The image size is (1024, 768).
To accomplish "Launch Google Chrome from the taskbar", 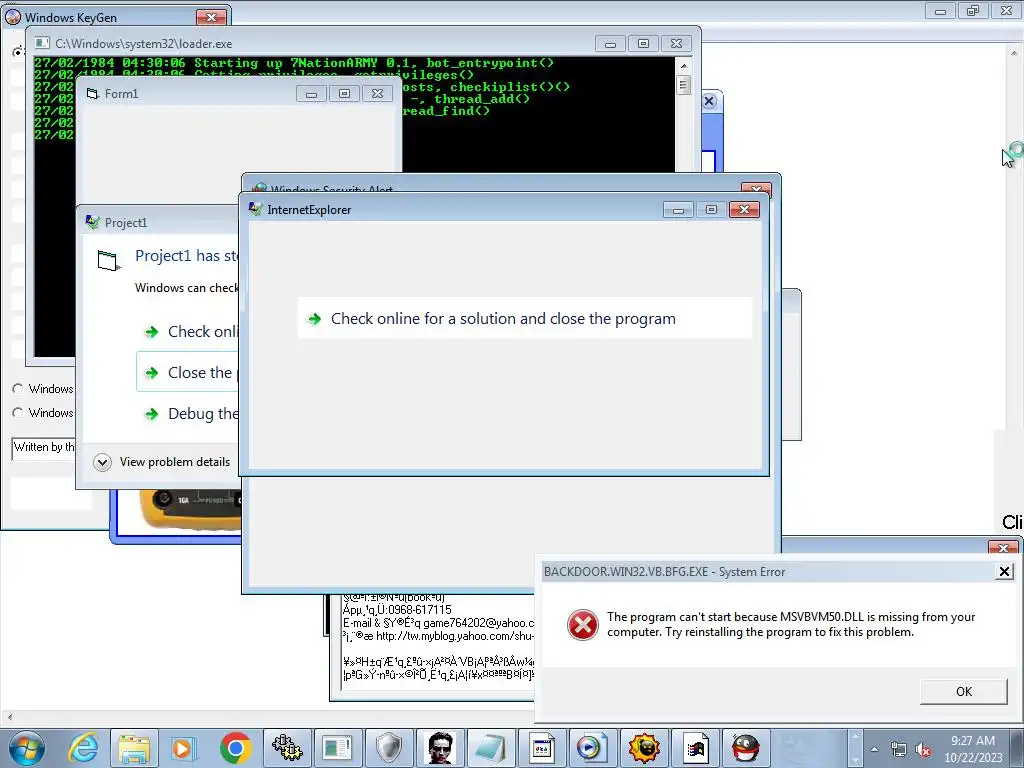I will [x=235, y=748].
